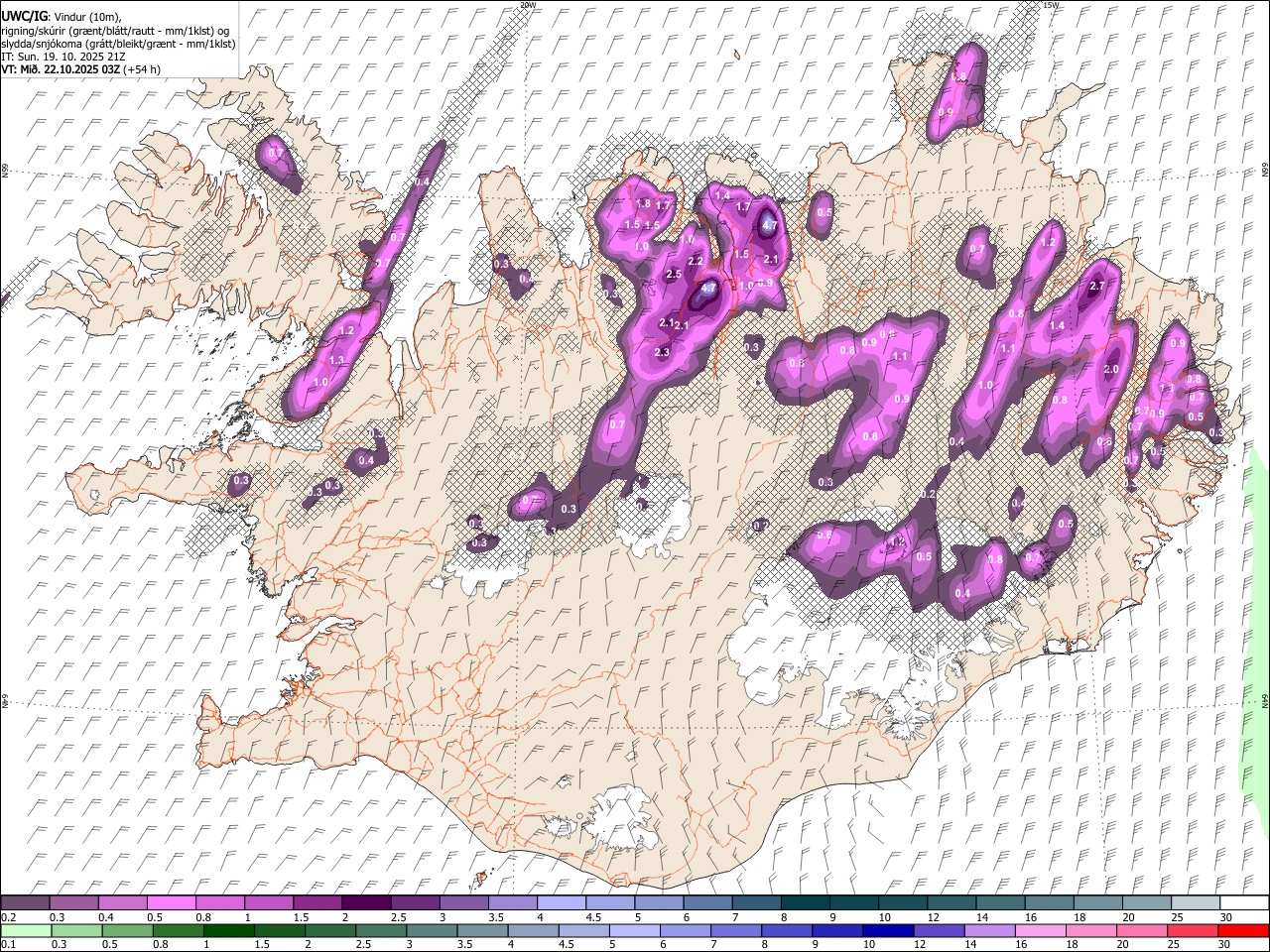Click the (+54 h) forecast offset text
Screen dimensions: 1270x952
tap(143, 69)
